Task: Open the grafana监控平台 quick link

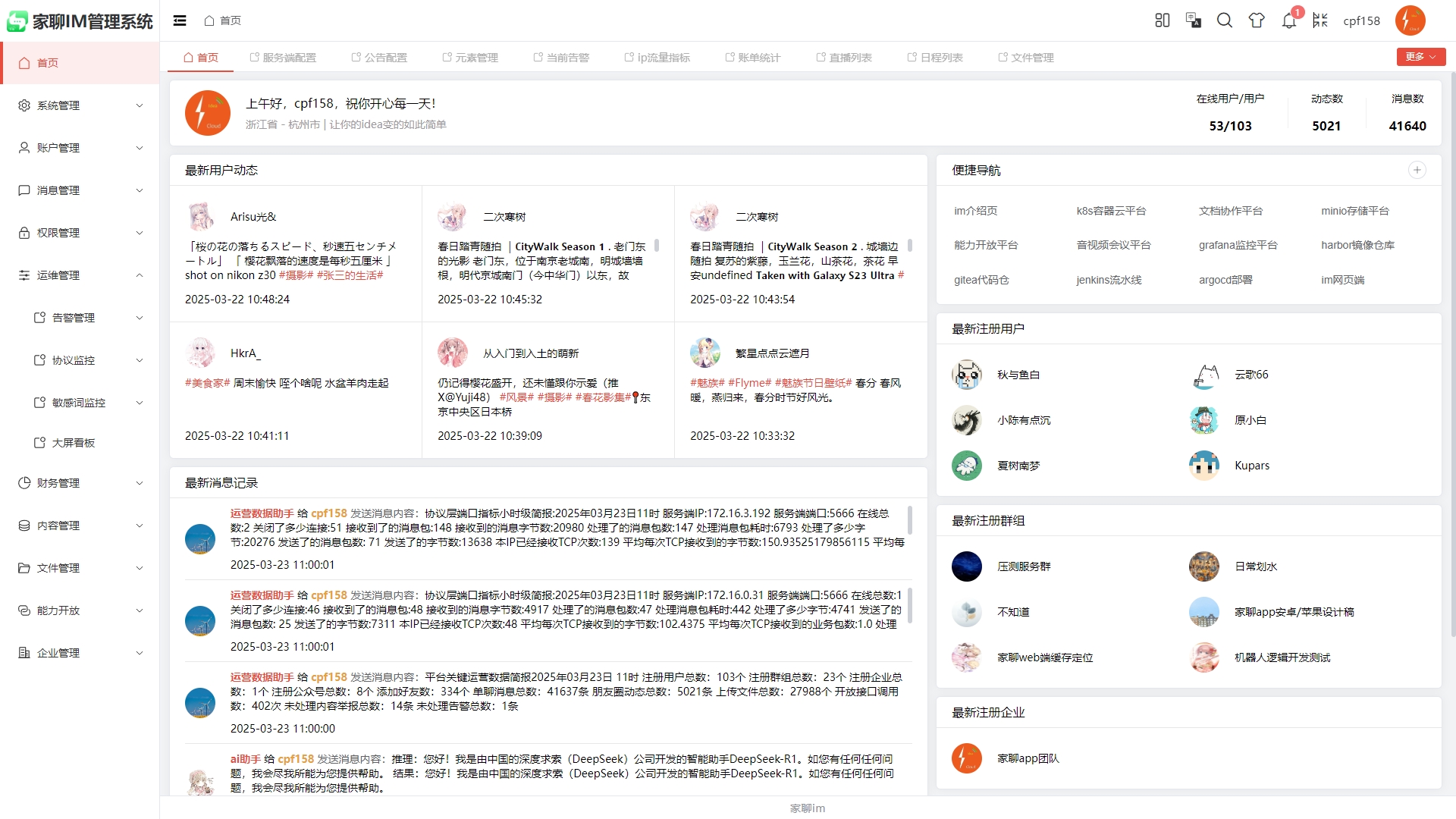Action: point(1238,245)
